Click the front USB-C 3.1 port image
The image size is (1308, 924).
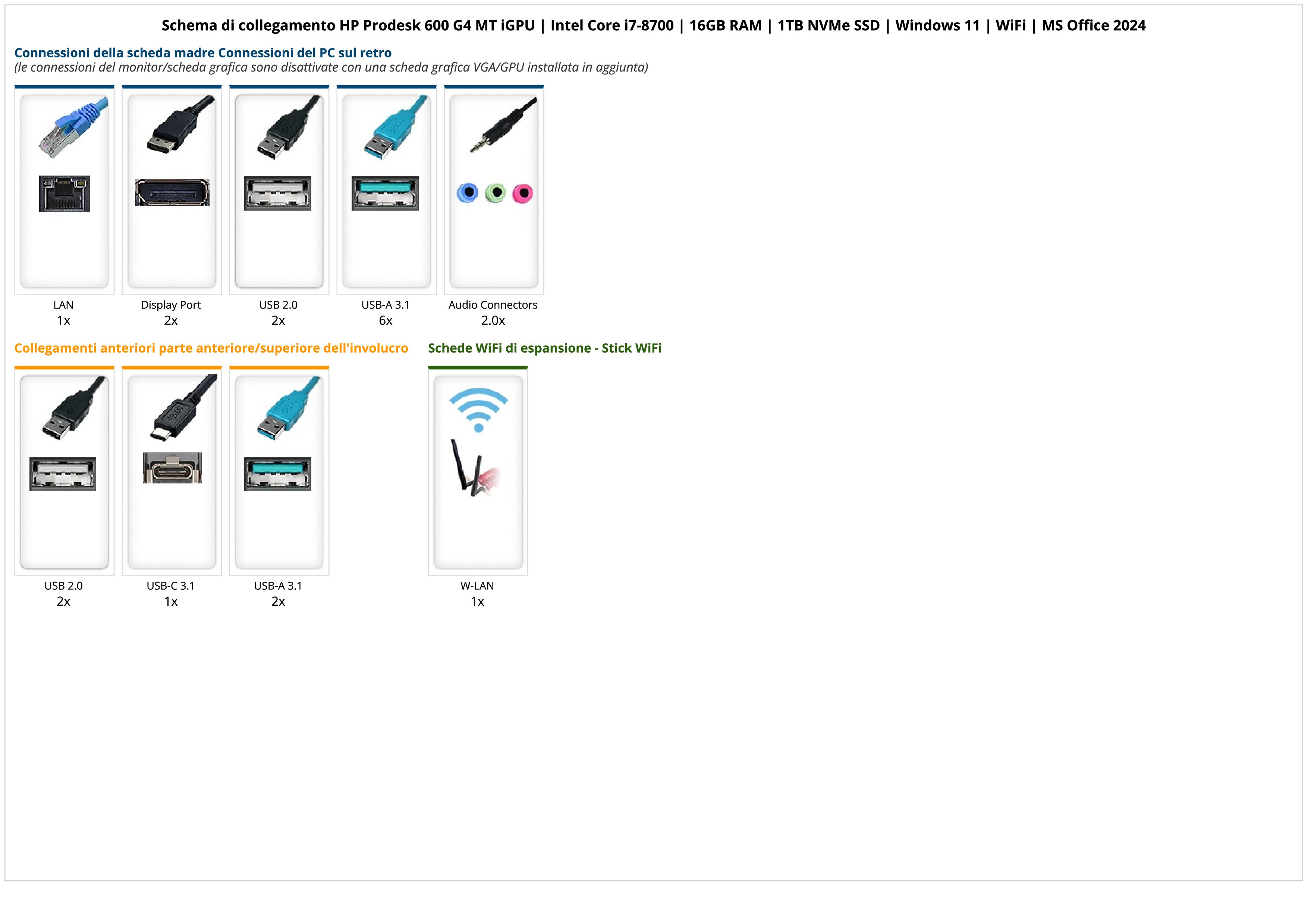(172, 468)
